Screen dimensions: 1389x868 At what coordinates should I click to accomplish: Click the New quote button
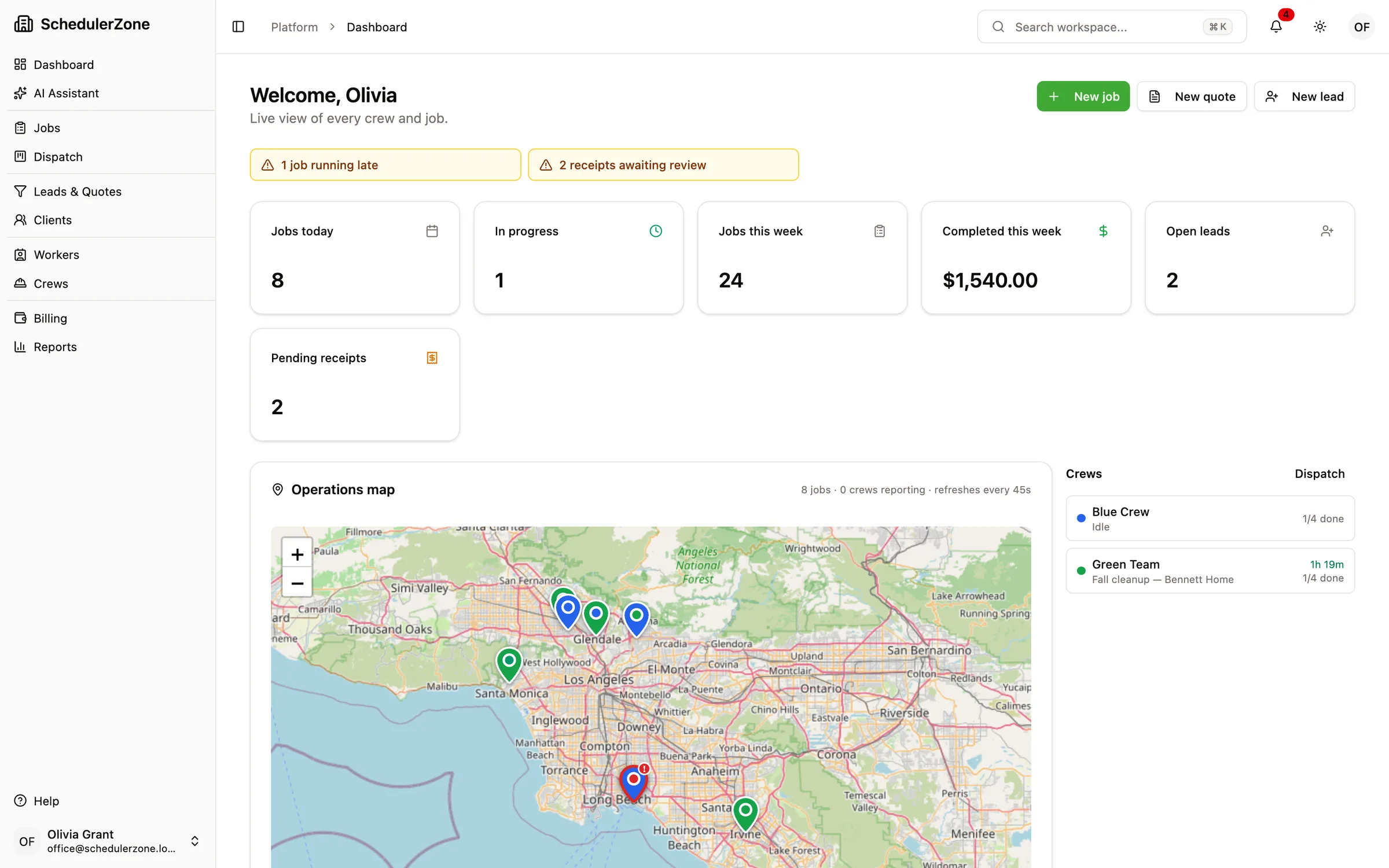click(1192, 96)
